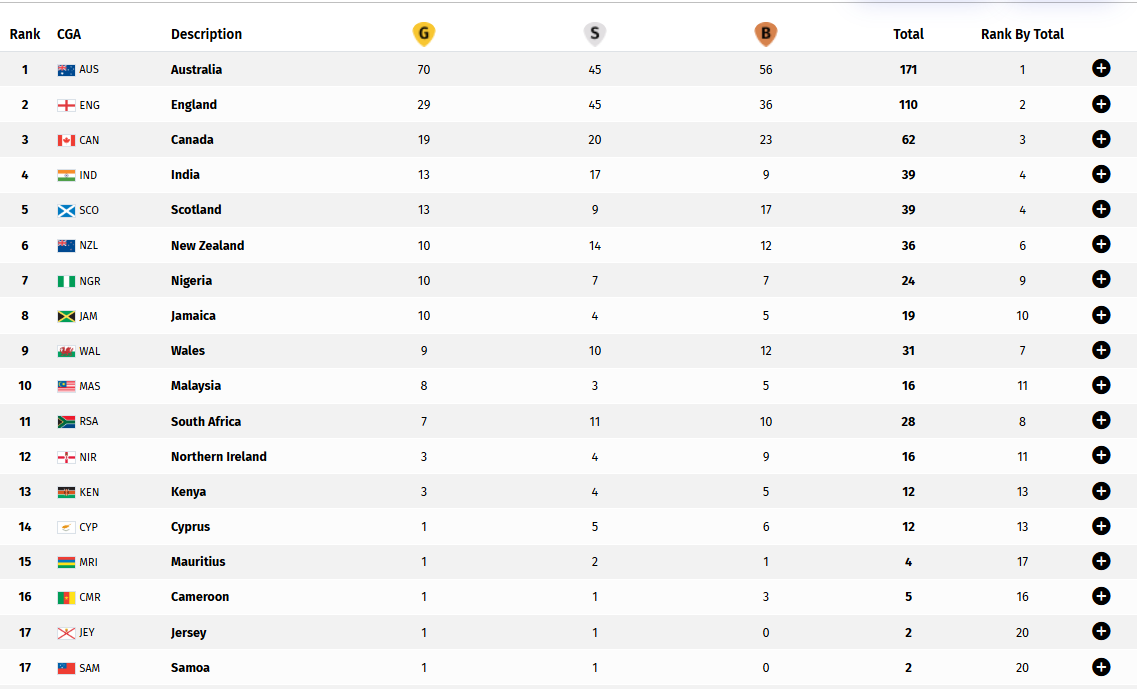Click the Wales dragon flag icon
The width and height of the screenshot is (1137, 689).
tap(66, 352)
